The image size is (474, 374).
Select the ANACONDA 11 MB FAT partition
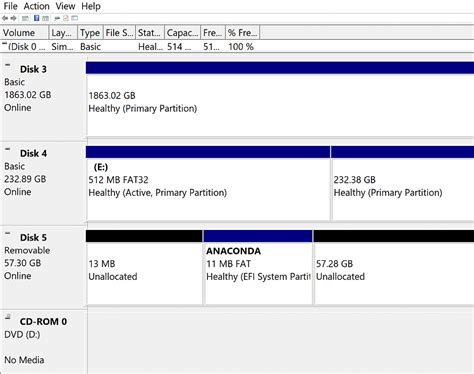coord(258,267)
